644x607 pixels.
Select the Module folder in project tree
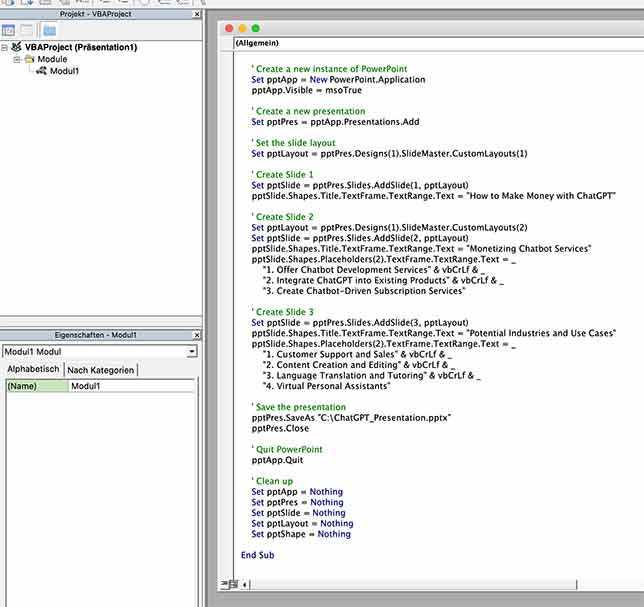pyautogui.click(x=52, y=59)
